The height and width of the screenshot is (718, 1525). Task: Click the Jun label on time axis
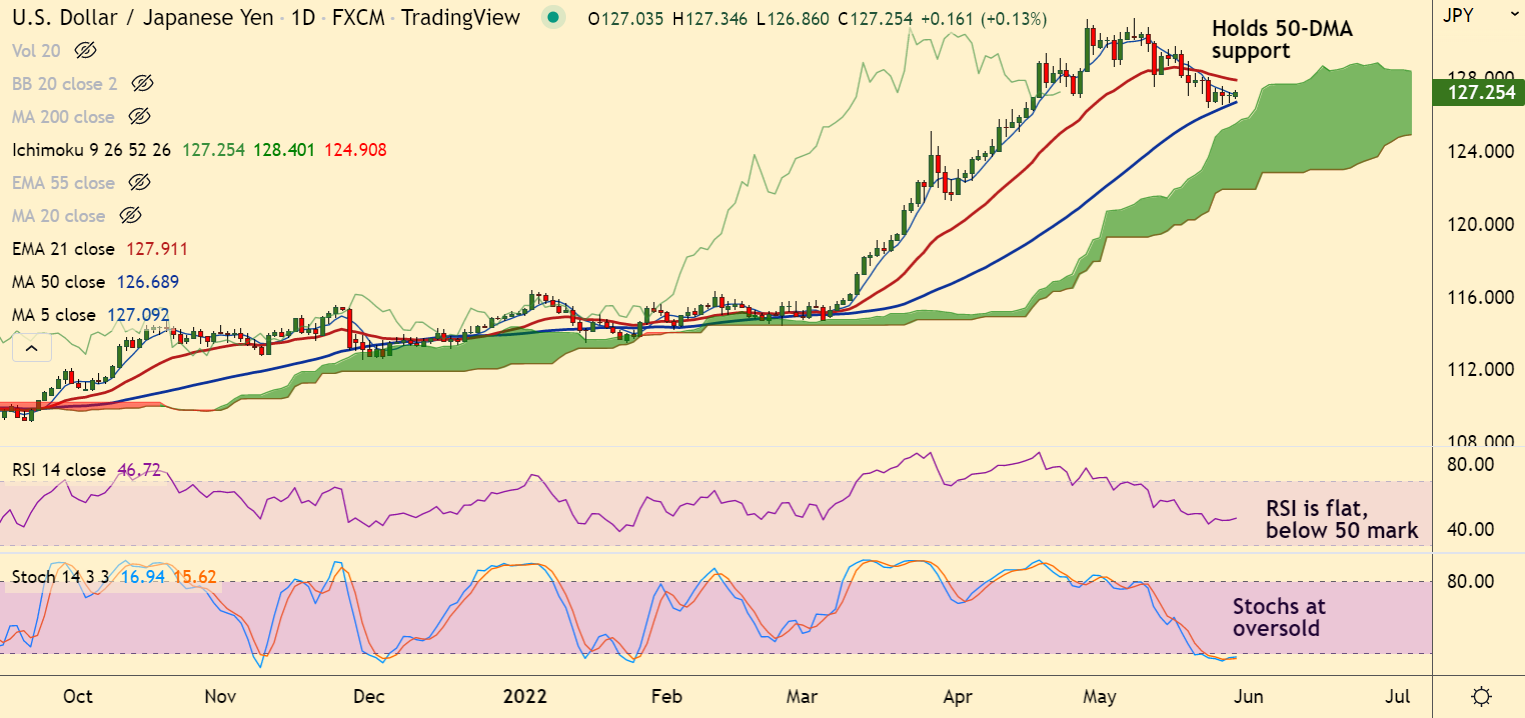pyautogui.click(x=1247, y=696)
